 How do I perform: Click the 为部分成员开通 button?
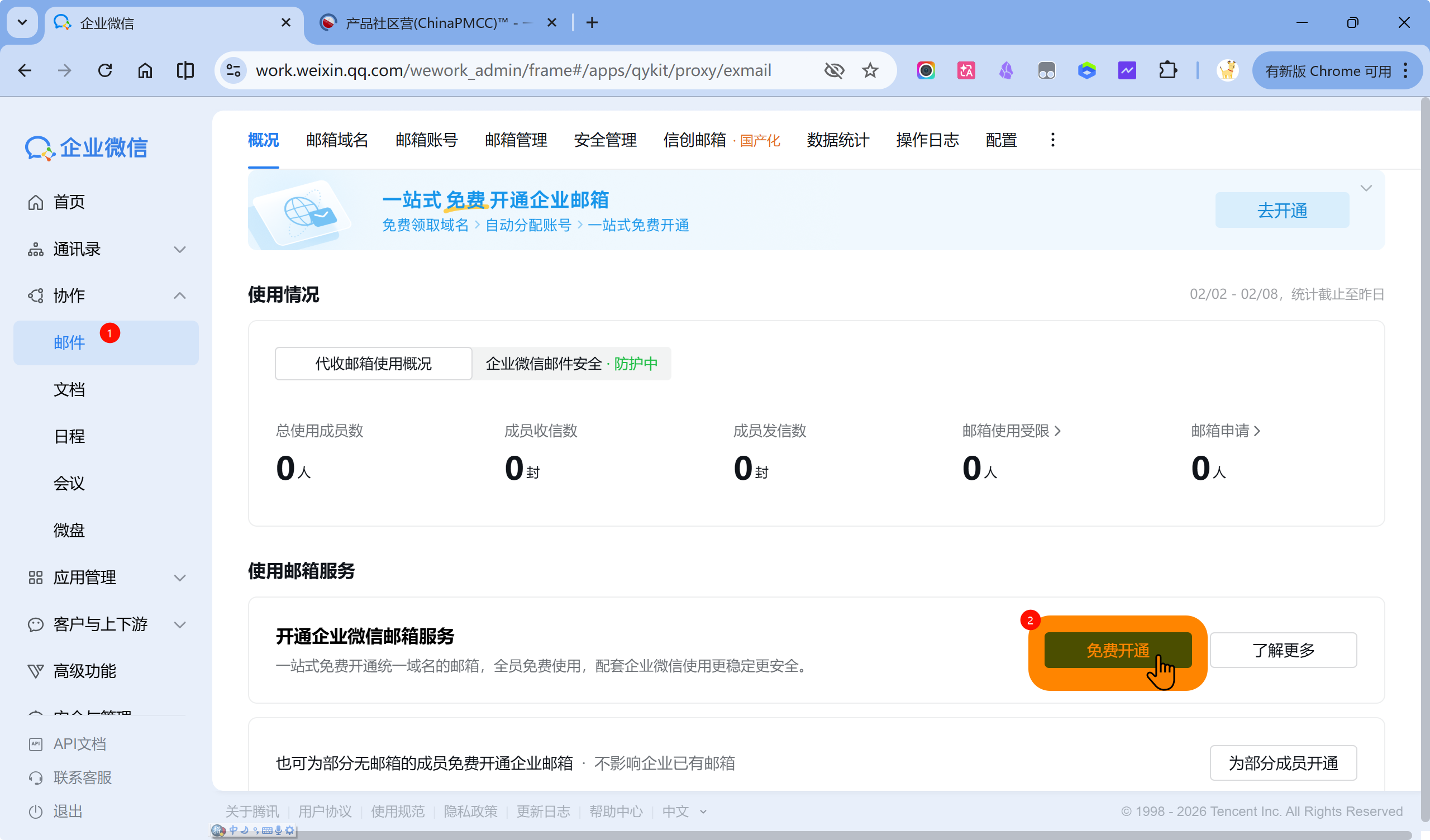click(x=1283, y=763)
